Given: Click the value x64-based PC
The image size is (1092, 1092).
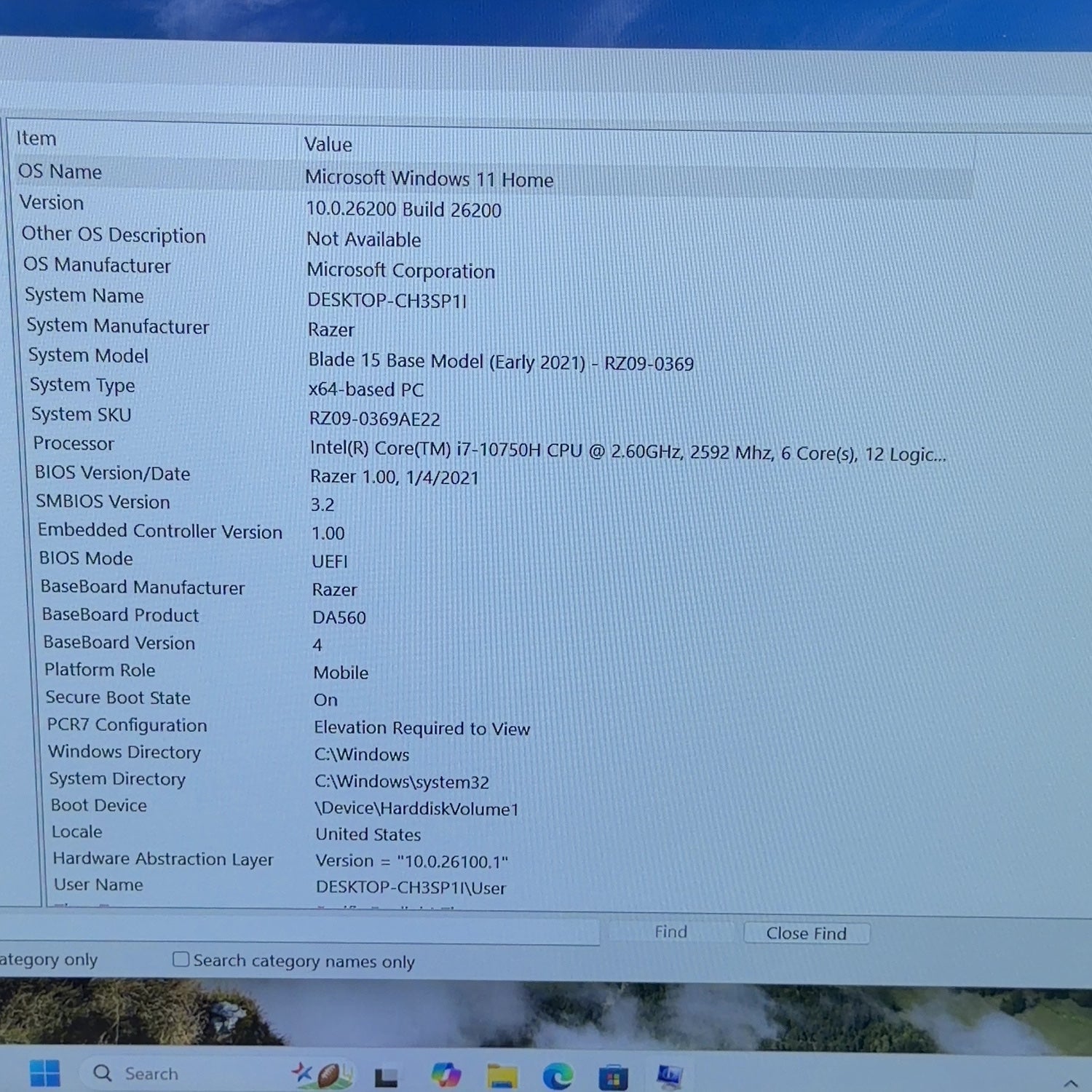Looking at the screenshot, I should pos(365,389).
